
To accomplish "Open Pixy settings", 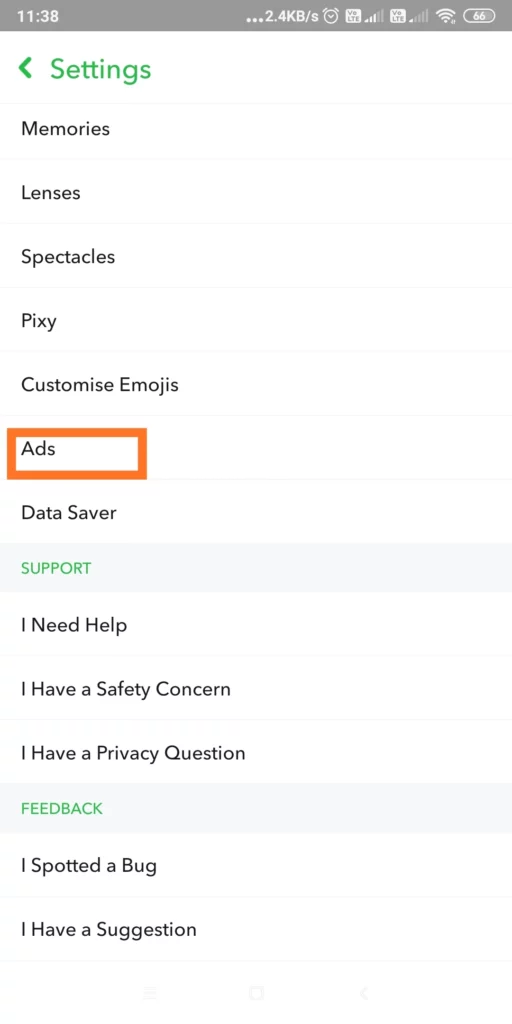I will tap(256, 320).
